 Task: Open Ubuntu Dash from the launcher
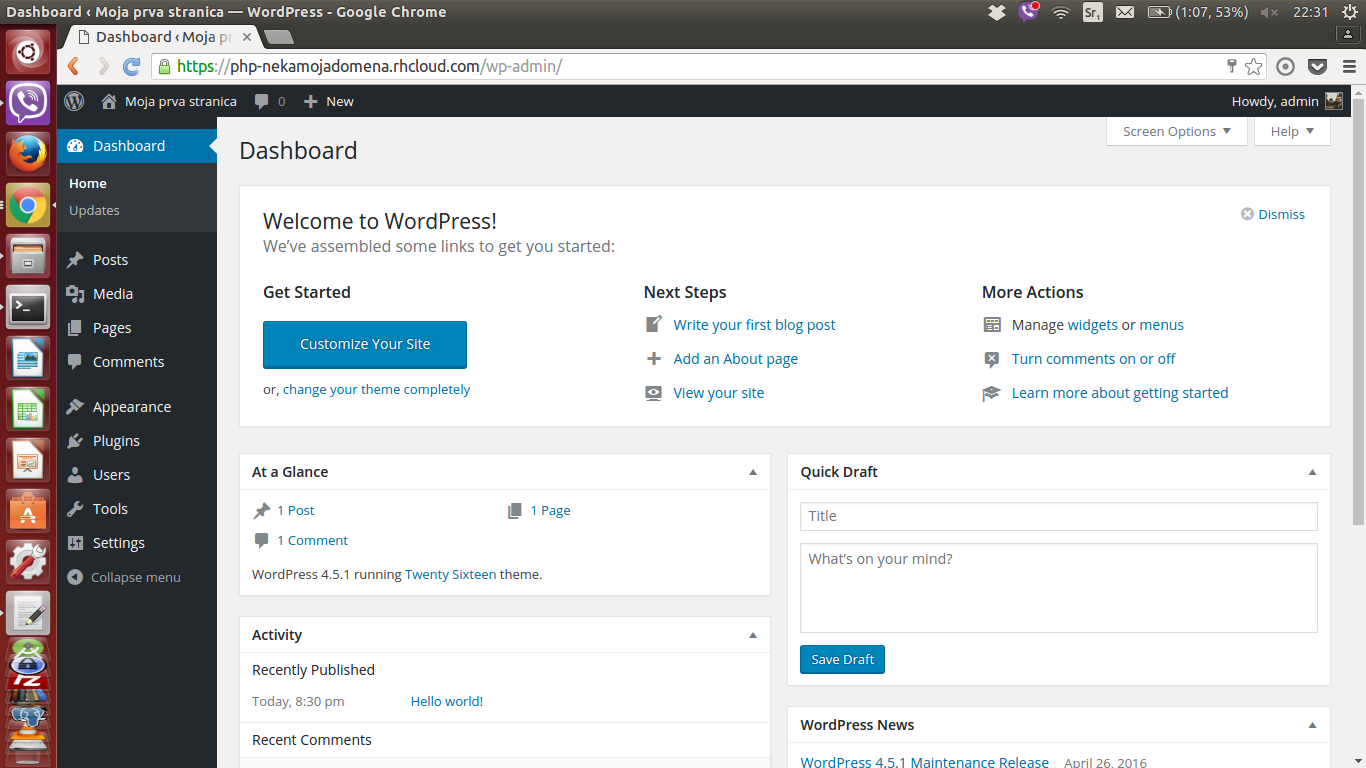click(x=28, y=51)
